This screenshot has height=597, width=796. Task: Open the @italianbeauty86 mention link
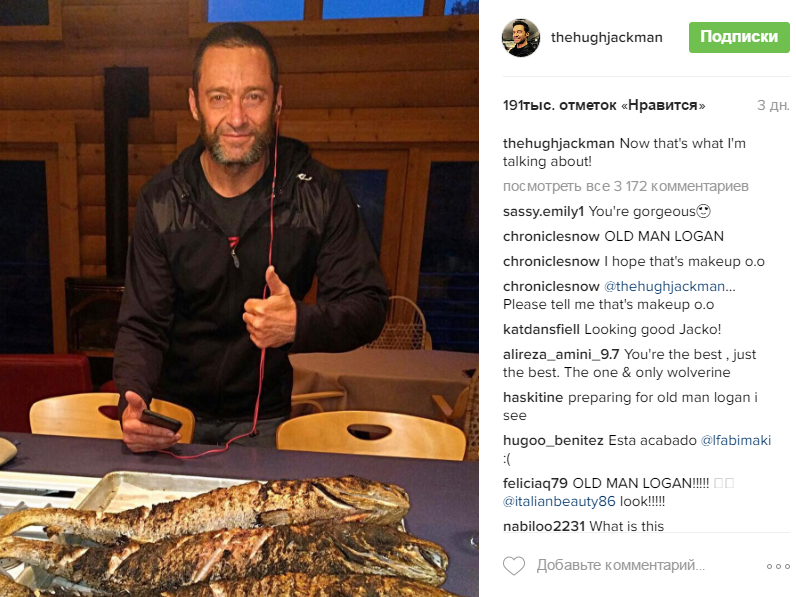(559, 502)
